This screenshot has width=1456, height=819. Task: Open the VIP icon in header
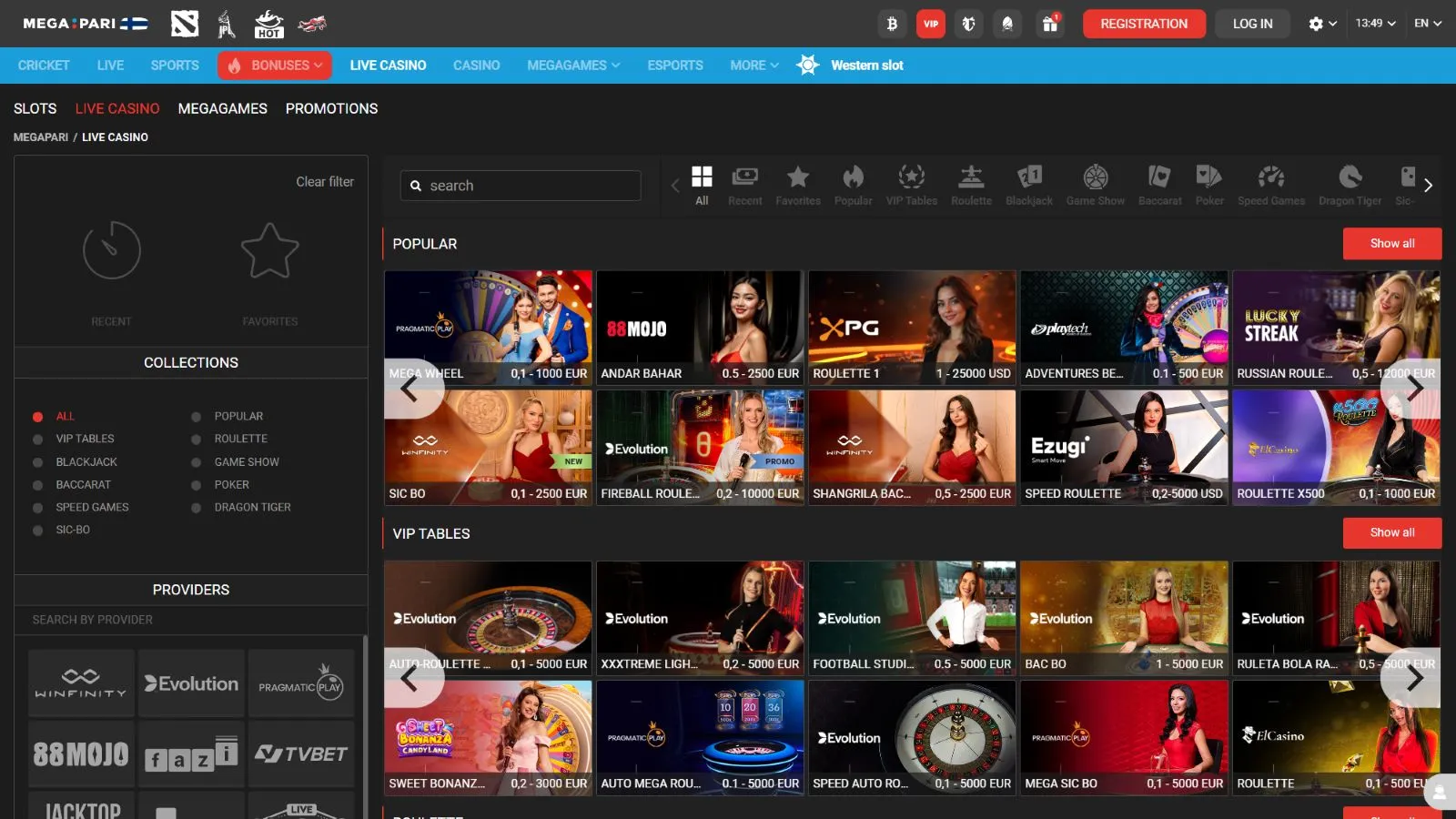pyautogui.click(x=931, y=24)
